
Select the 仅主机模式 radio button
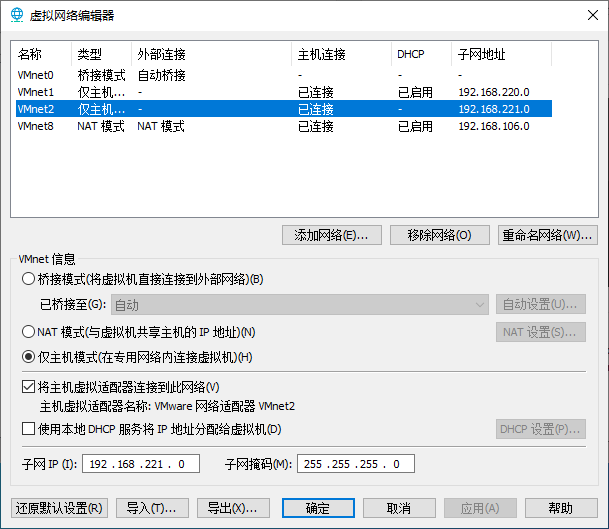click(28, 357)
